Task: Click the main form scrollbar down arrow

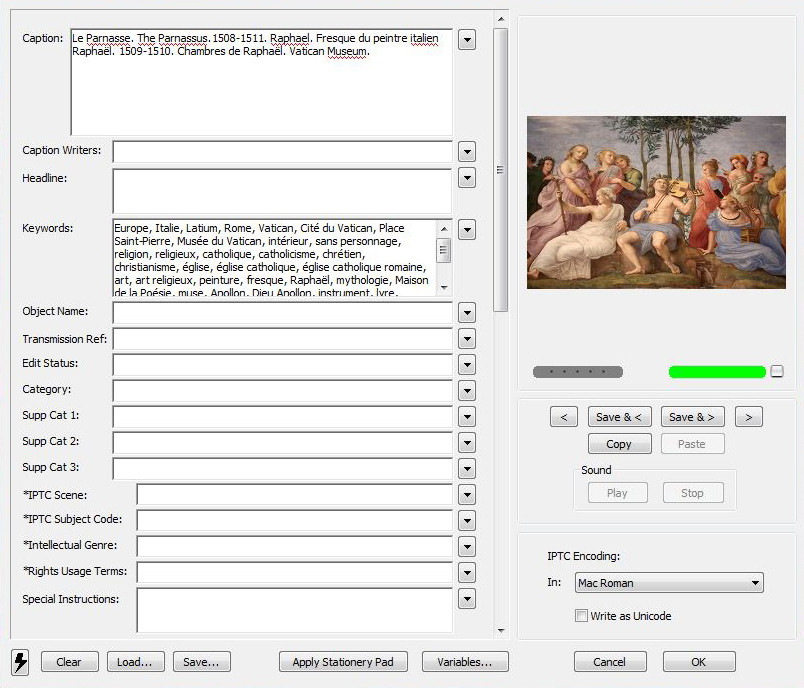Action: tap(501, 631)
